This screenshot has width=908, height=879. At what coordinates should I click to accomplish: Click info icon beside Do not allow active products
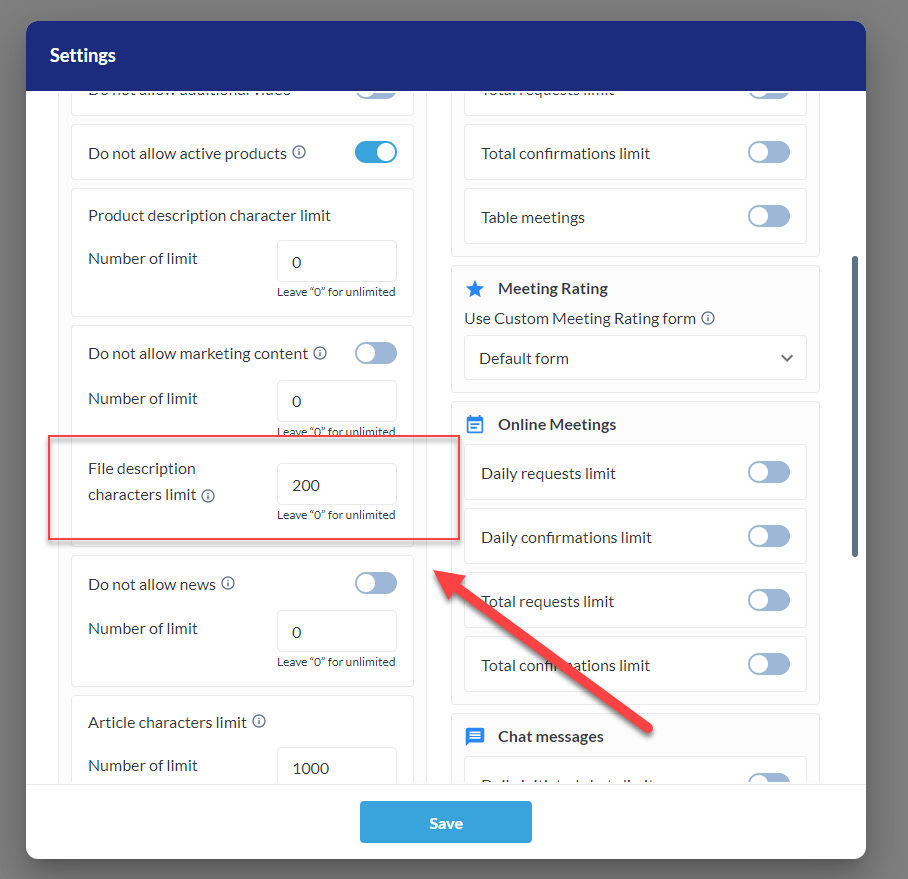(299, 152)
